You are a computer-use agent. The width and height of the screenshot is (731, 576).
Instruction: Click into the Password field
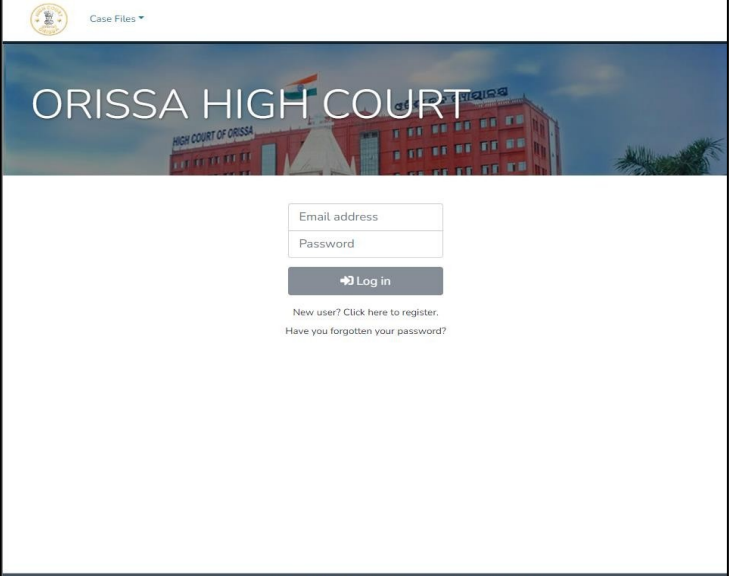click(x=365, y=244)
